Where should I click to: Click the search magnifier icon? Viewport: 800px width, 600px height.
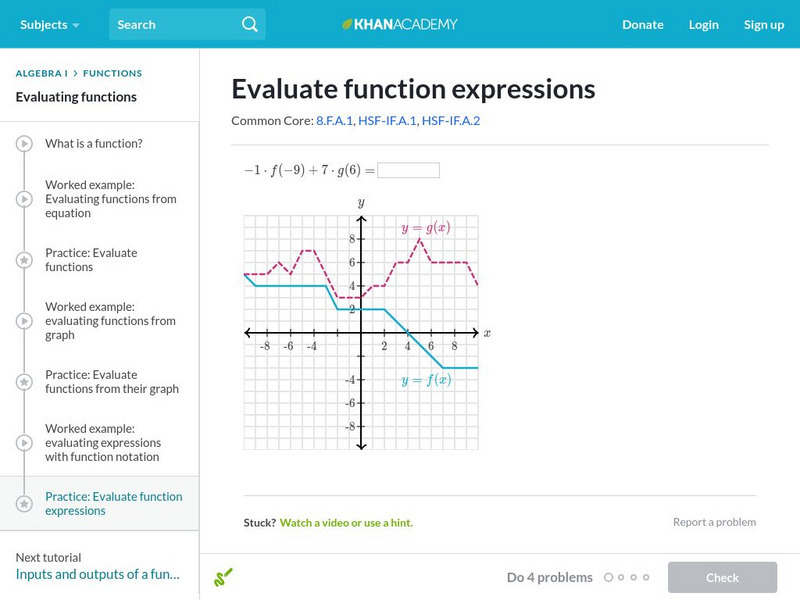[x=249, y=24]
